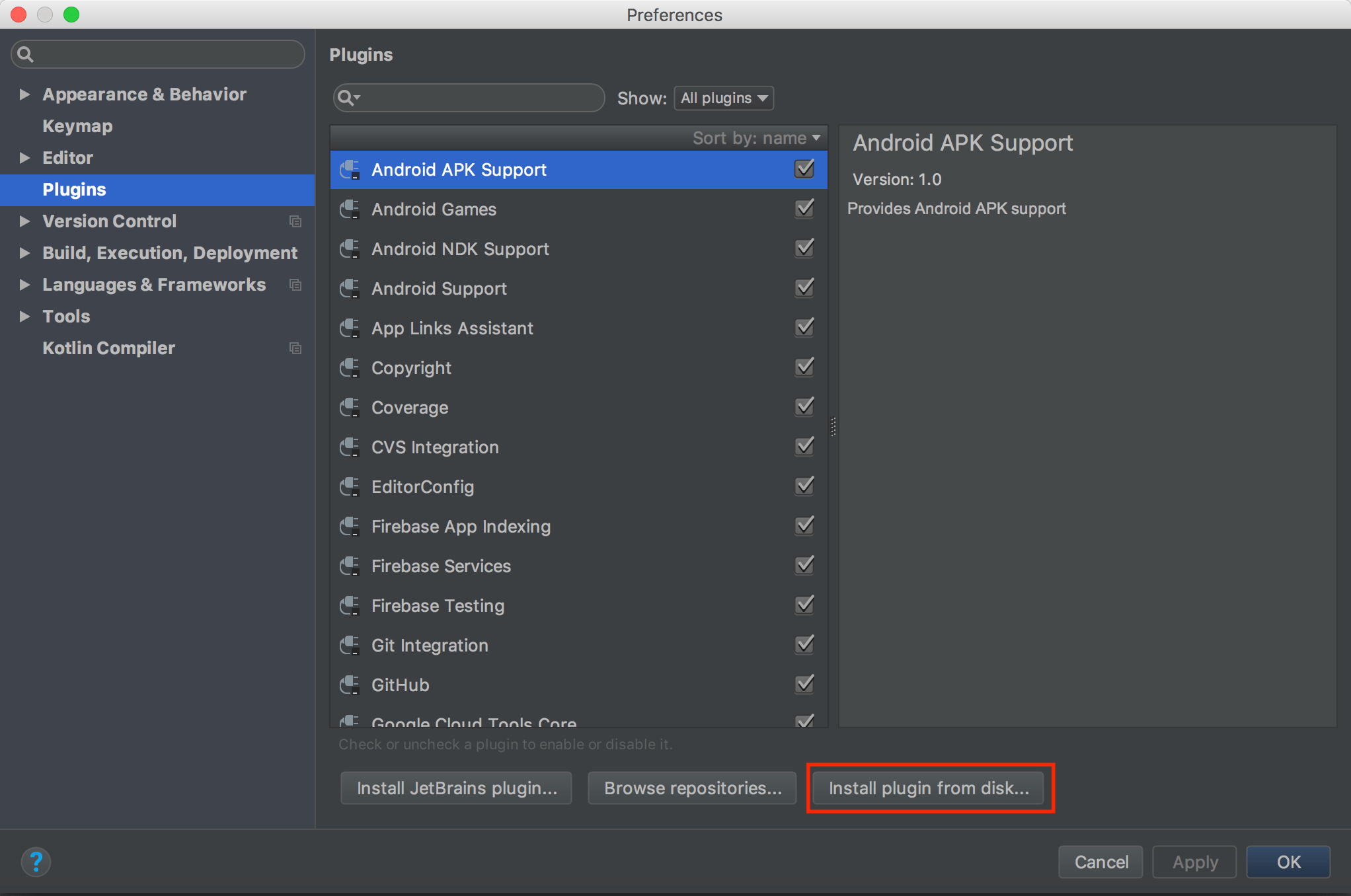This screenshot has width=1351, height=896.
Task: Click the copy settings icon beside Kotlin Compiler
Action: (295, 348)
